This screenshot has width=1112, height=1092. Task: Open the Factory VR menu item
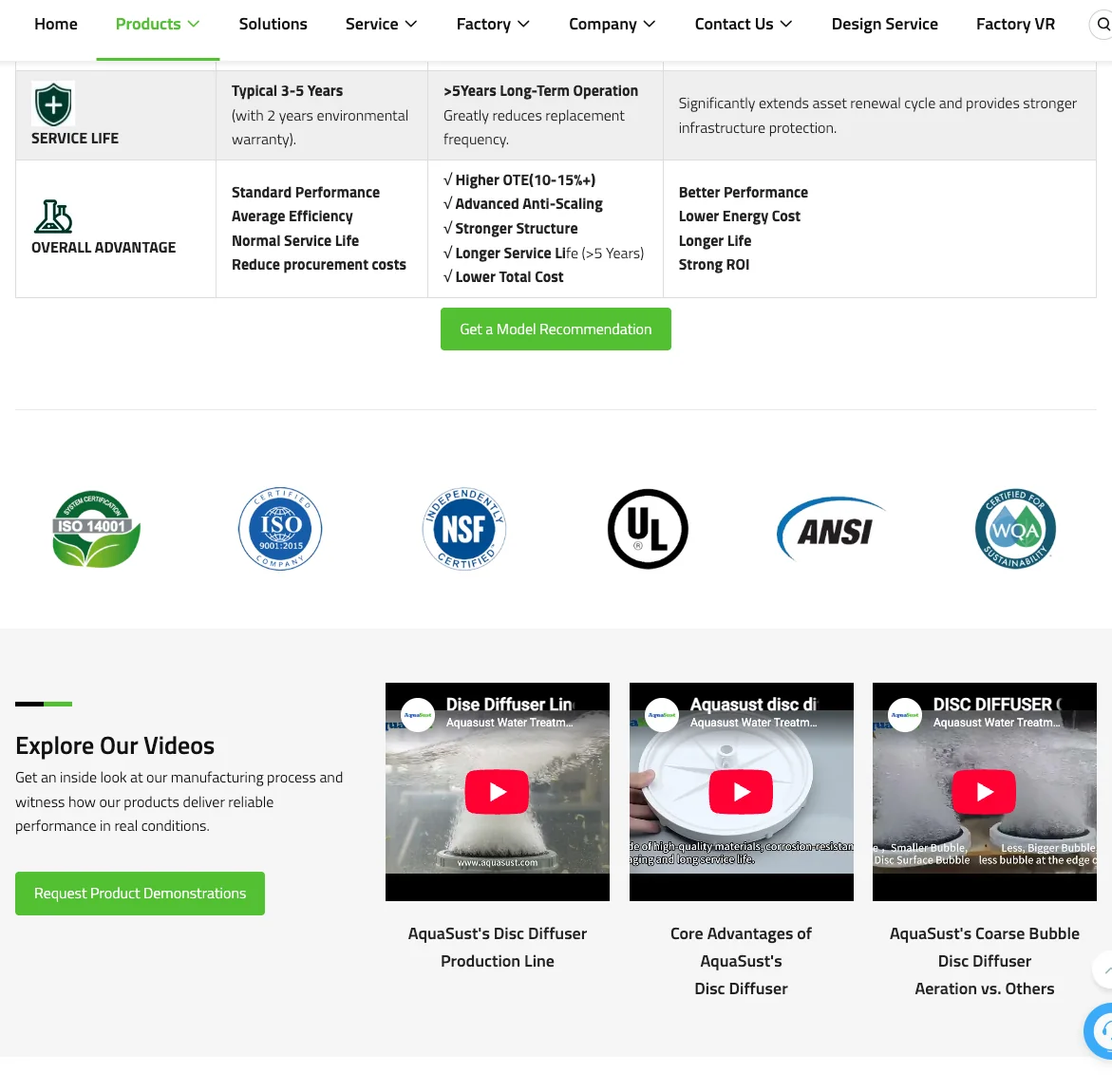tap(1015, 24)
